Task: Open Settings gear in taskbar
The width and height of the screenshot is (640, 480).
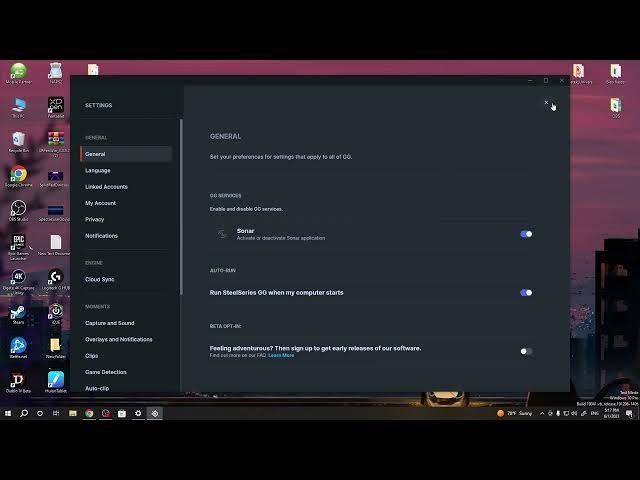Action: click(x=138, y=413)
